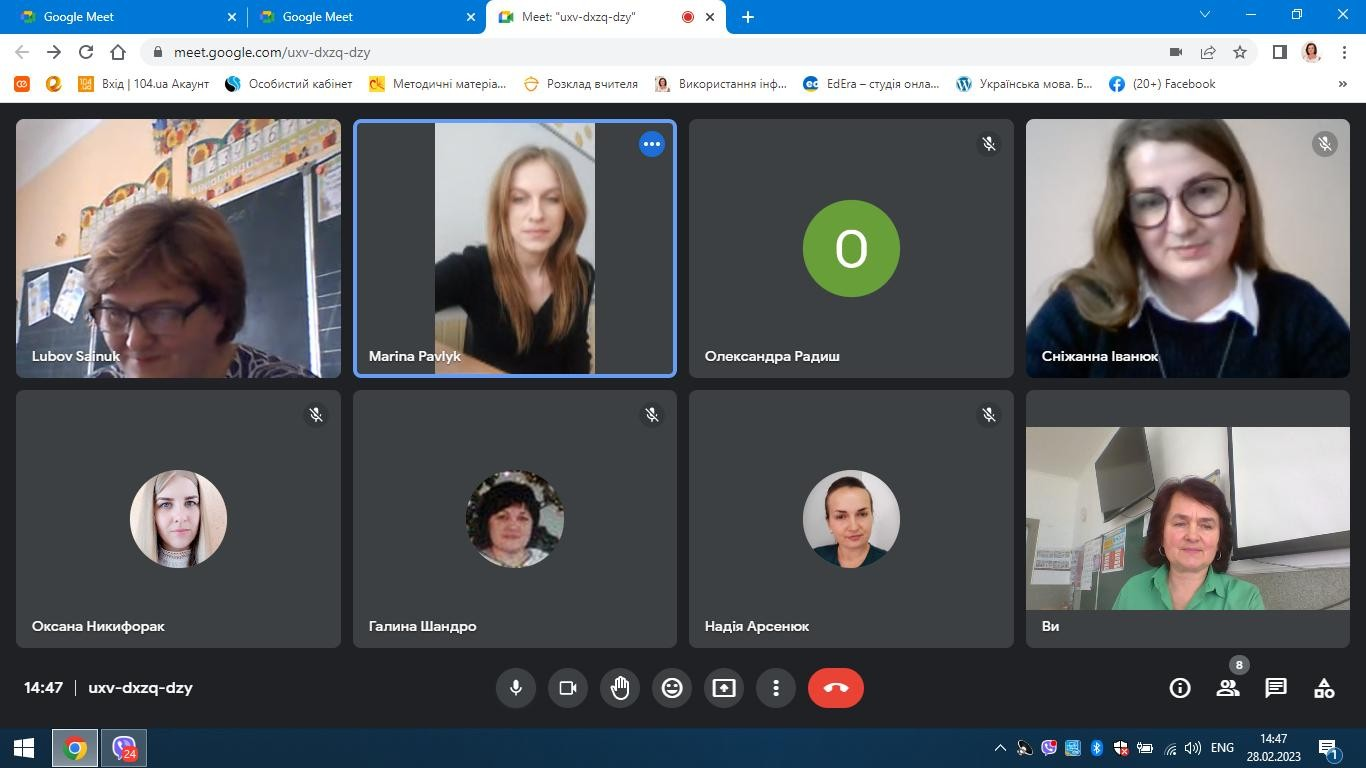Viewport: 1366px width, 768px height.
Task: Click the green O avatar of Олександра Радиш
Action: point(851,248)
